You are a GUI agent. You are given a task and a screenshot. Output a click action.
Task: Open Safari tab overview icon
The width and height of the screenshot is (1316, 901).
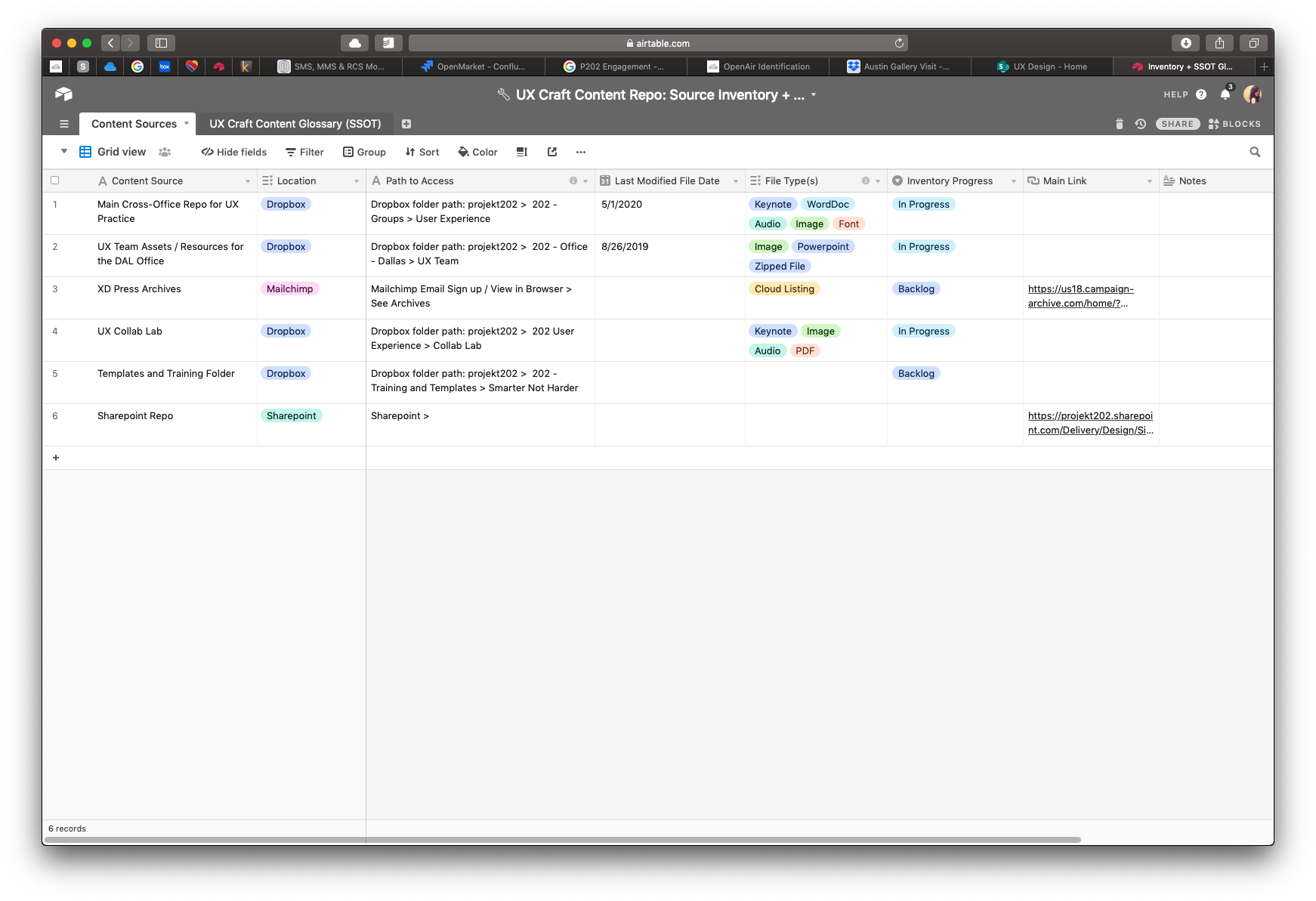tap(1253, 43)
